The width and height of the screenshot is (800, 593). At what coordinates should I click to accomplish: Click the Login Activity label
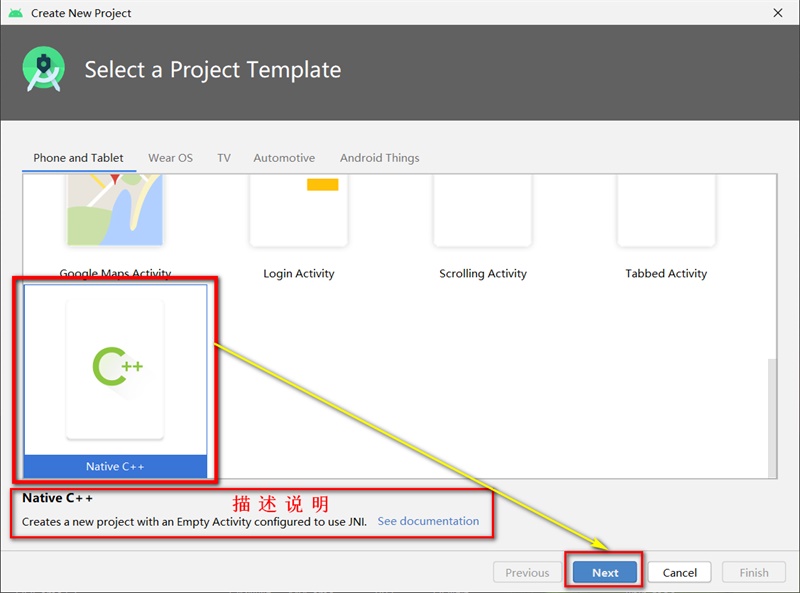pyautogui.click(x=299, y=274)
